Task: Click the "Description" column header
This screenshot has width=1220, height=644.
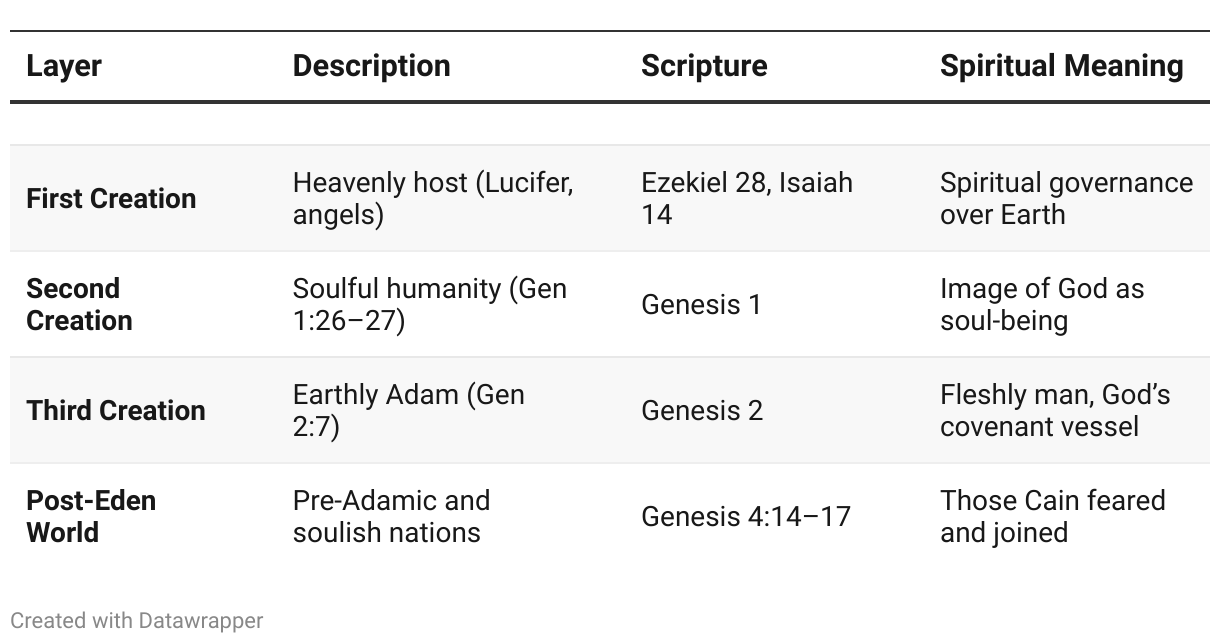Action: point(371,66)
